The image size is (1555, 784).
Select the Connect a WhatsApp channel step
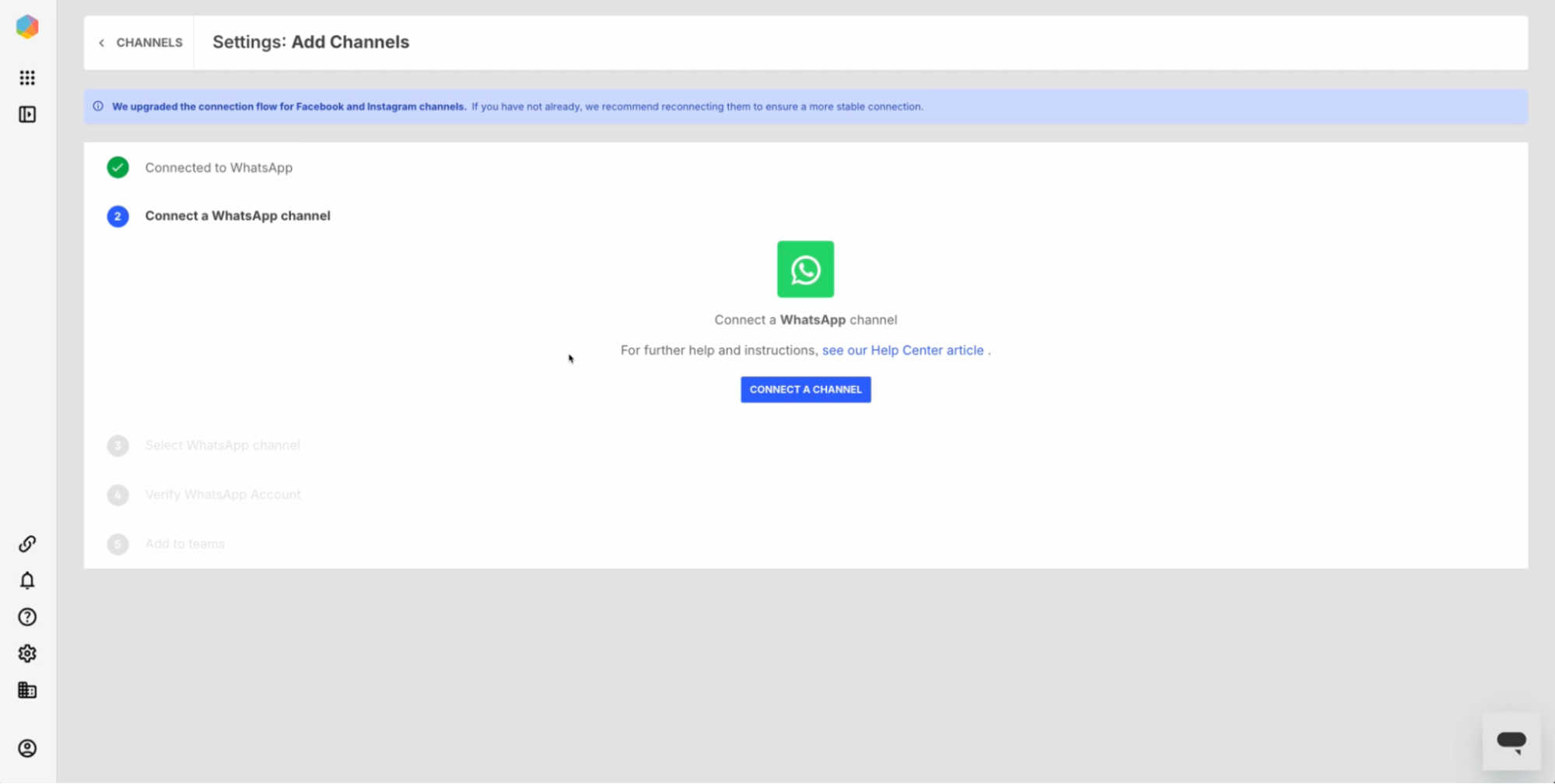point(237,216)
